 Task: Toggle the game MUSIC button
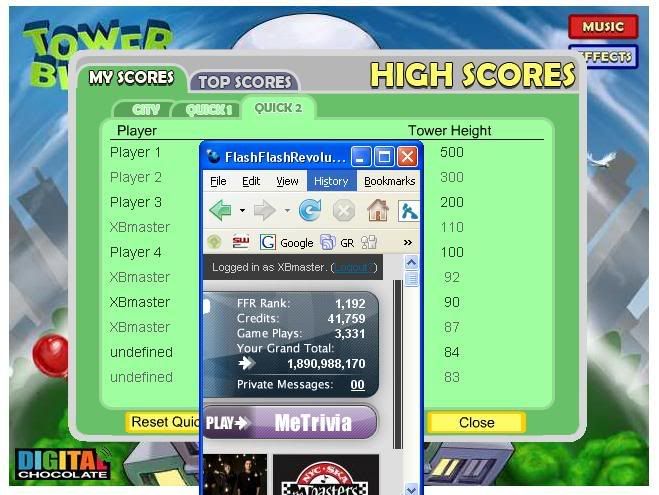[x=602, y=27]
